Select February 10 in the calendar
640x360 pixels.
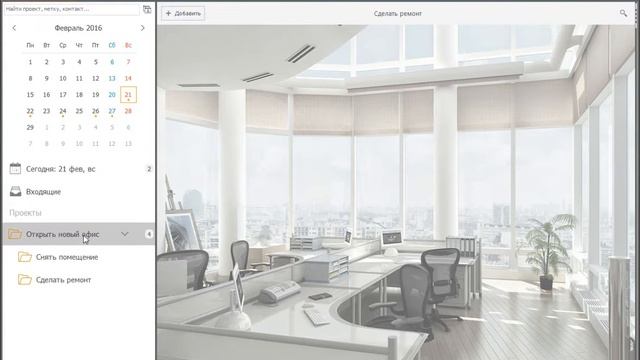[x=63, y=78]
